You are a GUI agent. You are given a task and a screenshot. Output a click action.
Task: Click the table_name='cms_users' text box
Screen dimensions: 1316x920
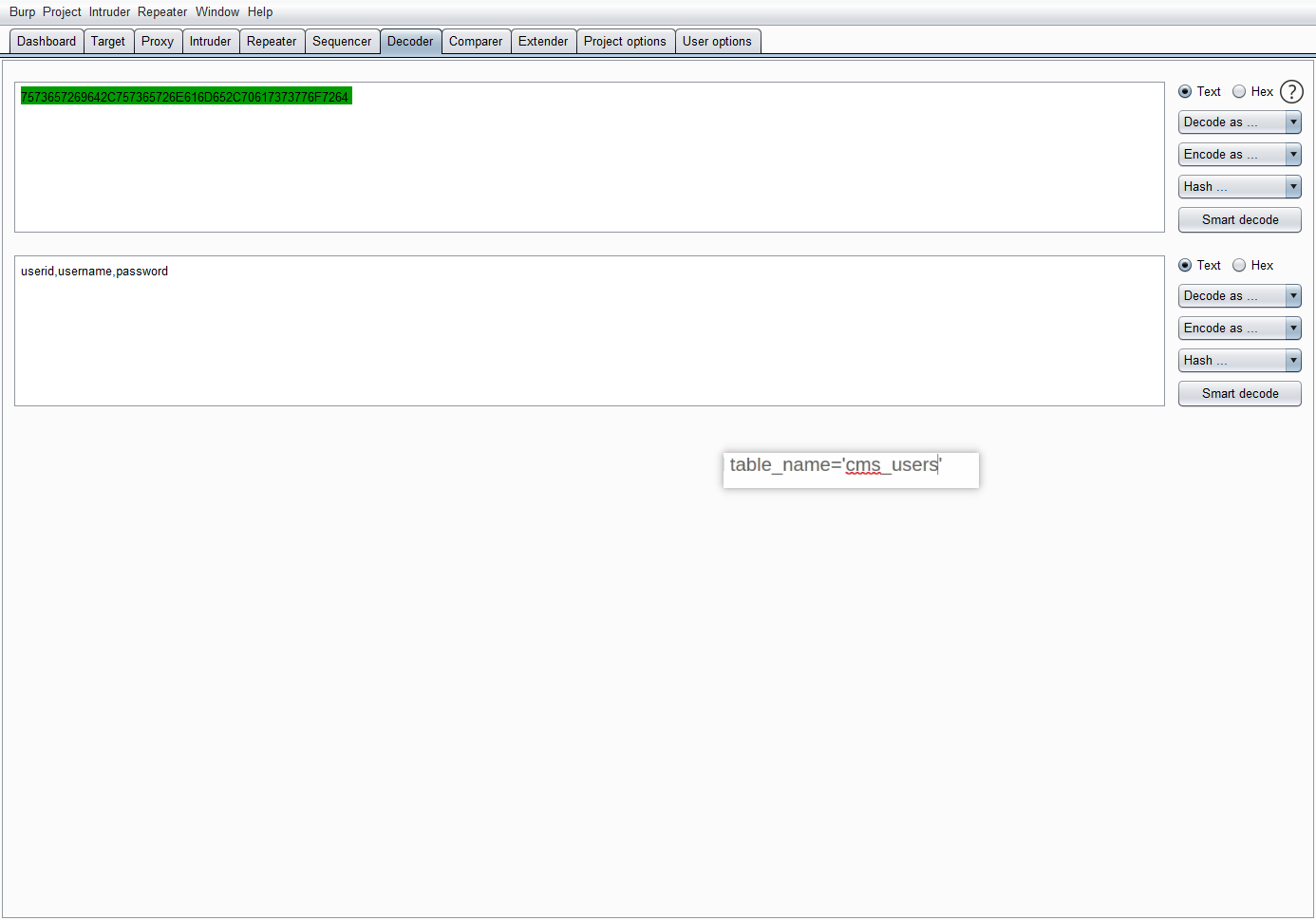(x=851, y=470)
